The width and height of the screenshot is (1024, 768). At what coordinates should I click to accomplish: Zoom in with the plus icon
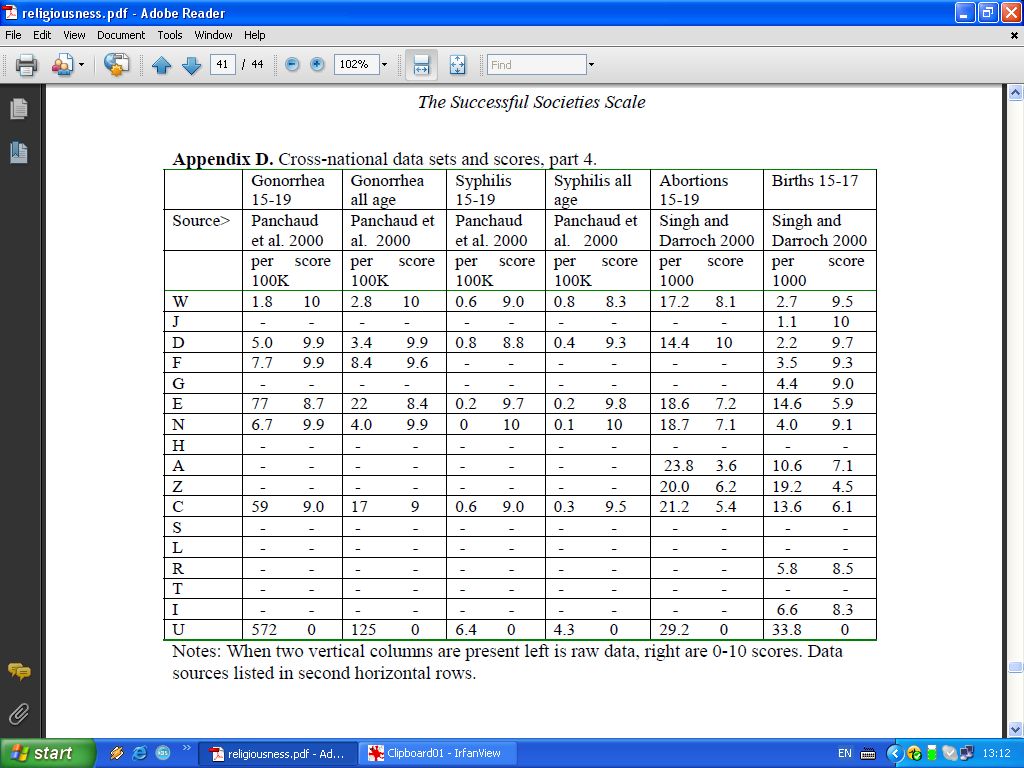point(318,65)
